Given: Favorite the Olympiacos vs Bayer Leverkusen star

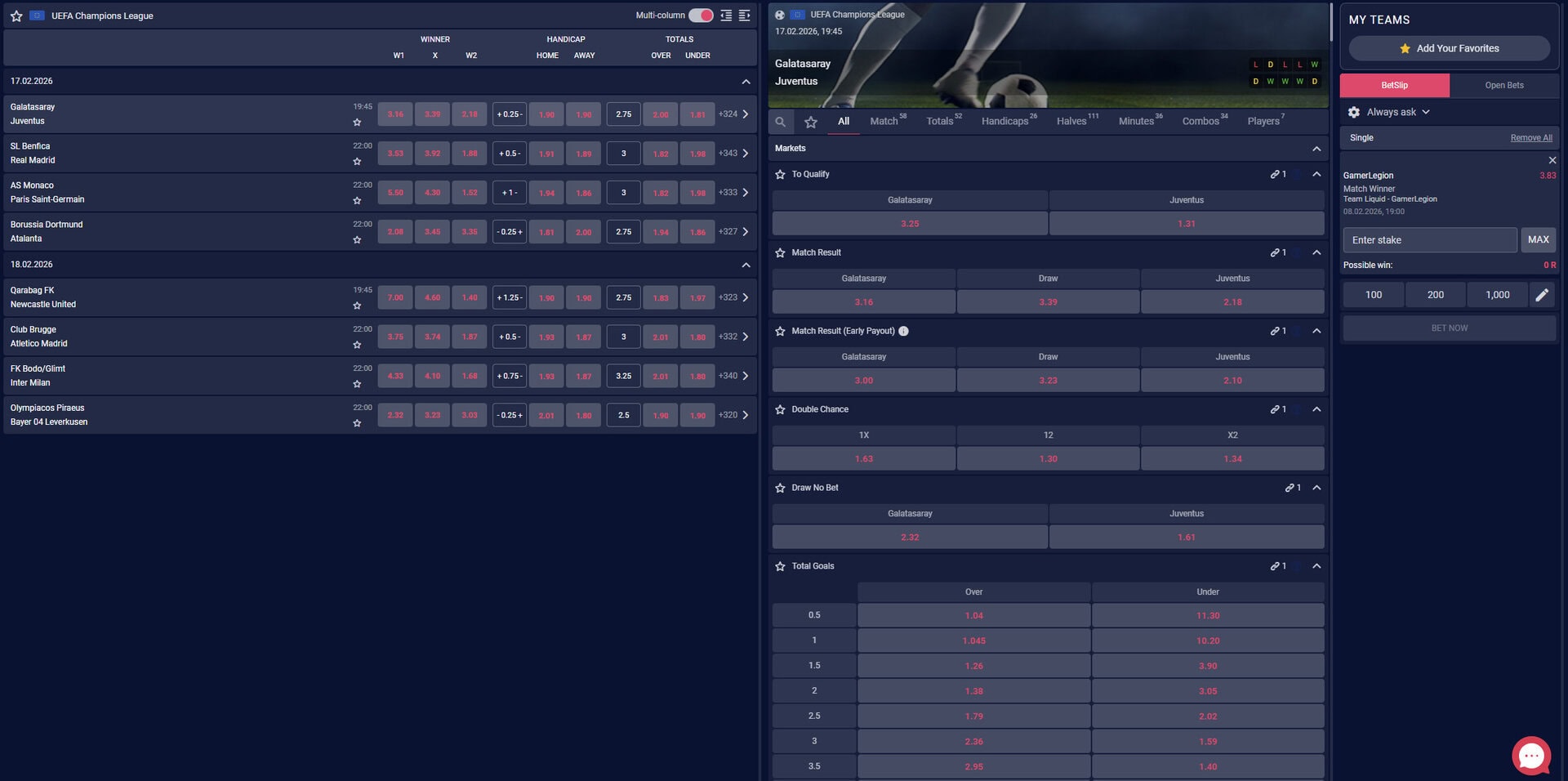Looking at the screenshot, I should coord(357,423).
